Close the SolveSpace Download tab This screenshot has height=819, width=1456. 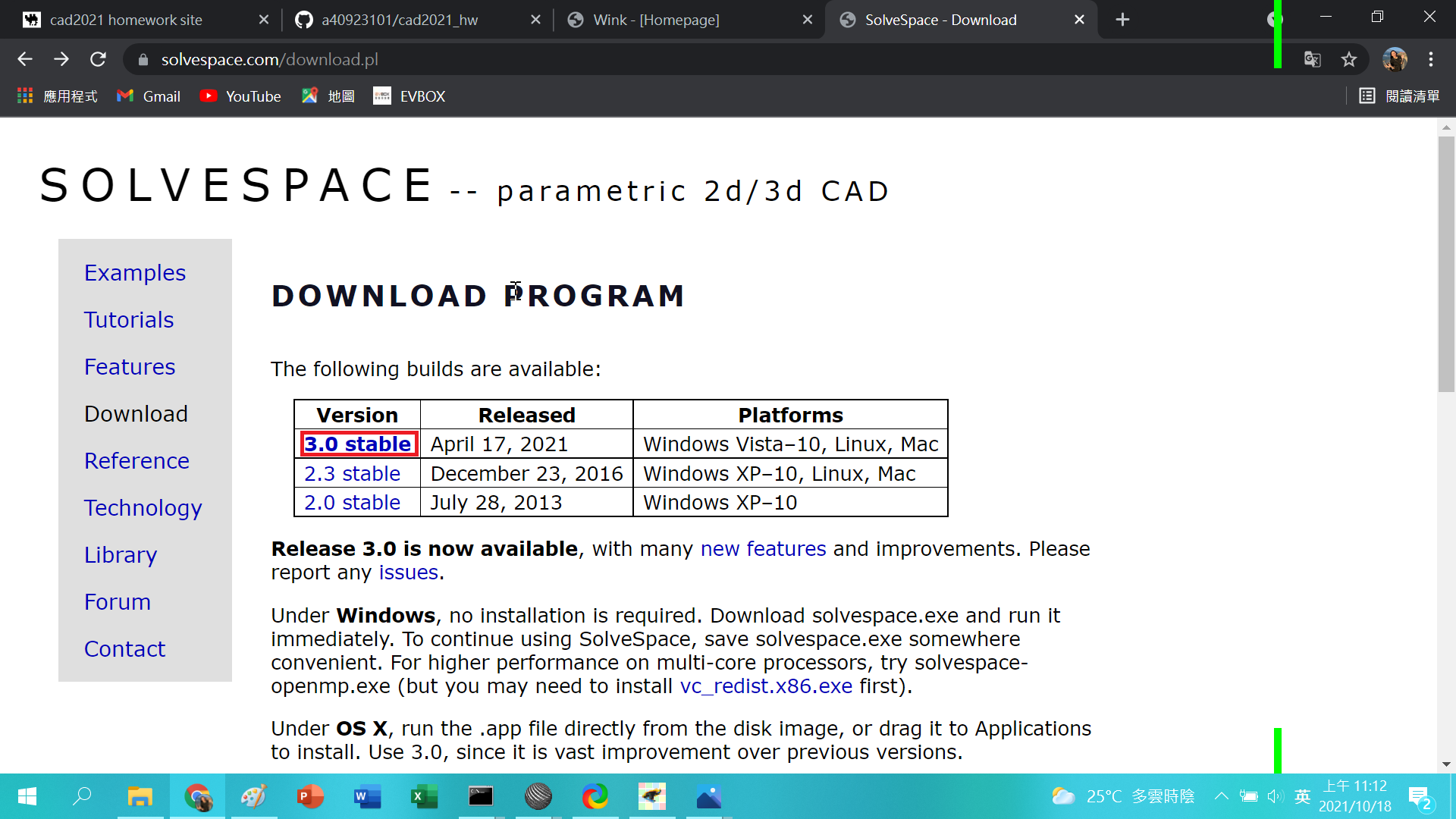pos(1079,20)
